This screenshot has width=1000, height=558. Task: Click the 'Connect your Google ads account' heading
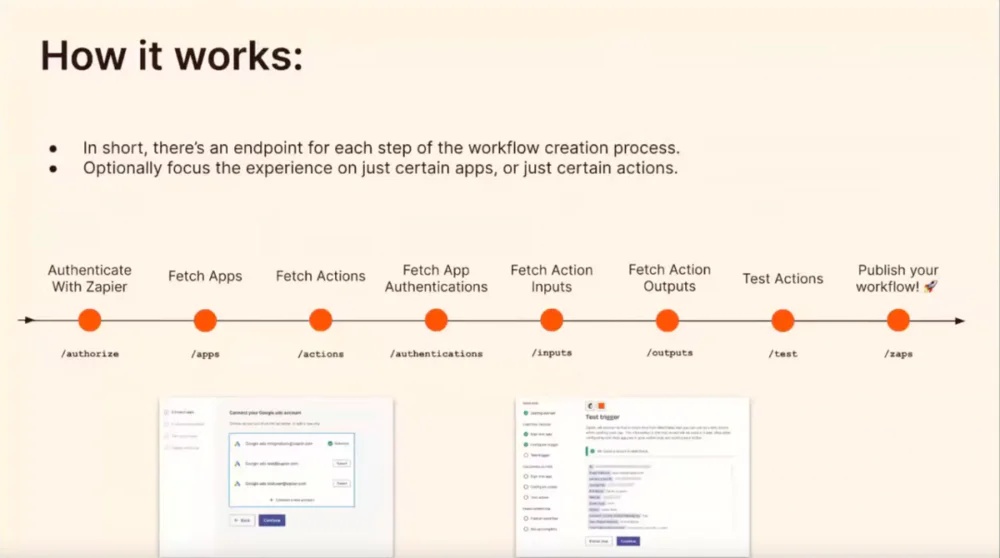[265, 413]
